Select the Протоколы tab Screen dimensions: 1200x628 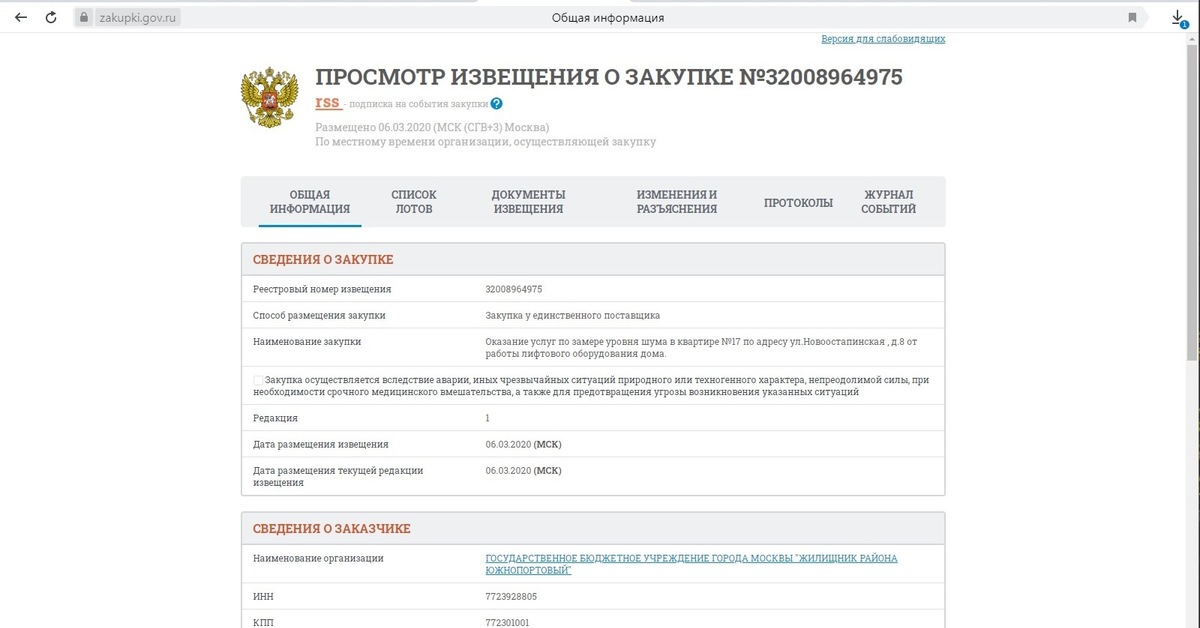(798, 202)
